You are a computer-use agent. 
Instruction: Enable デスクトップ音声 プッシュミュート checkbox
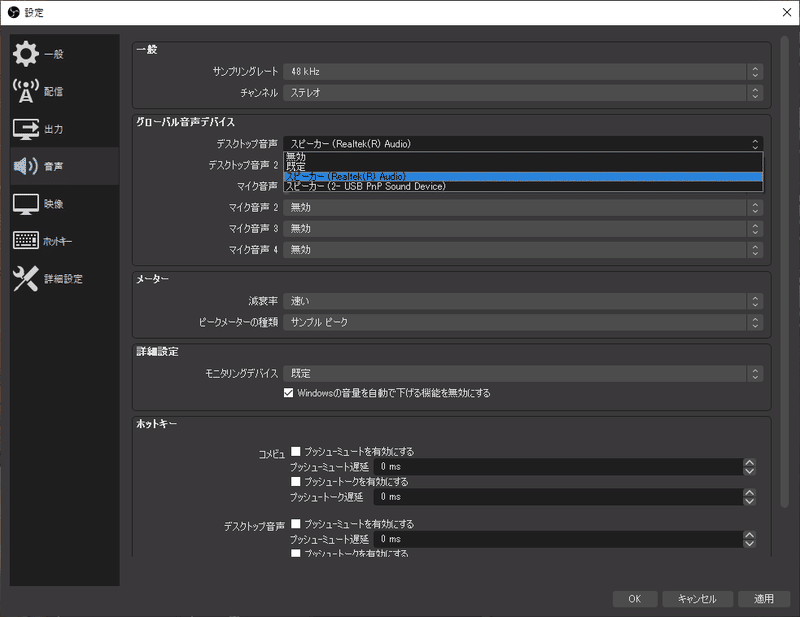[x=295, y=524]
